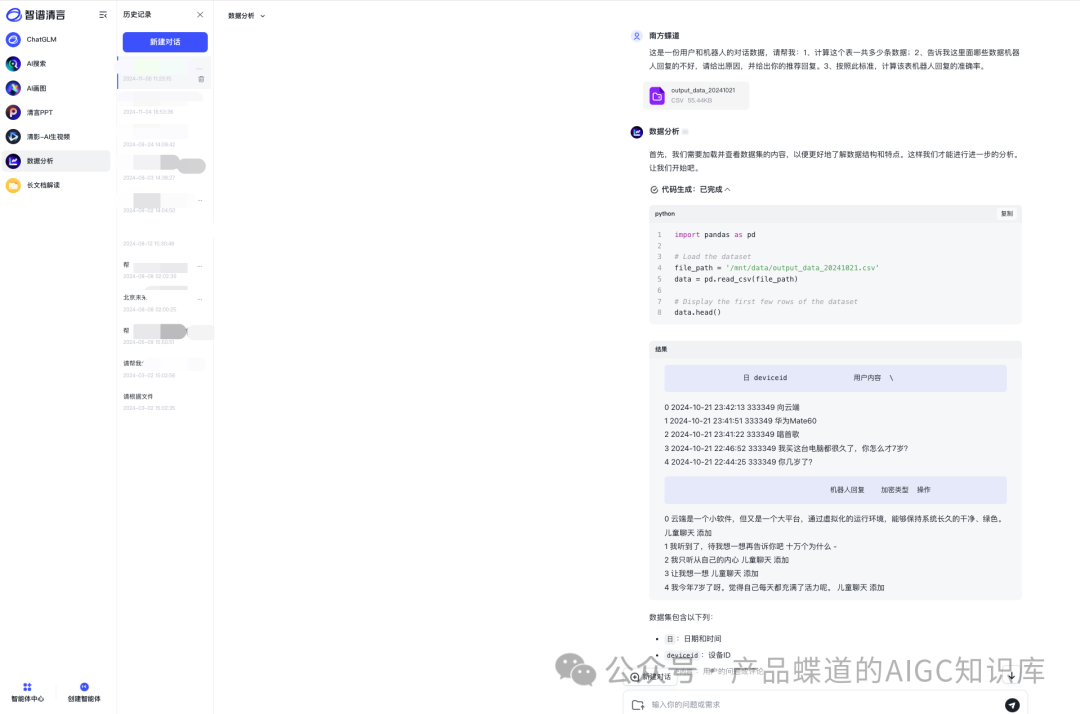Click the deviceid column header
The width and height of the screenshot is (1080, 714).
770,378
